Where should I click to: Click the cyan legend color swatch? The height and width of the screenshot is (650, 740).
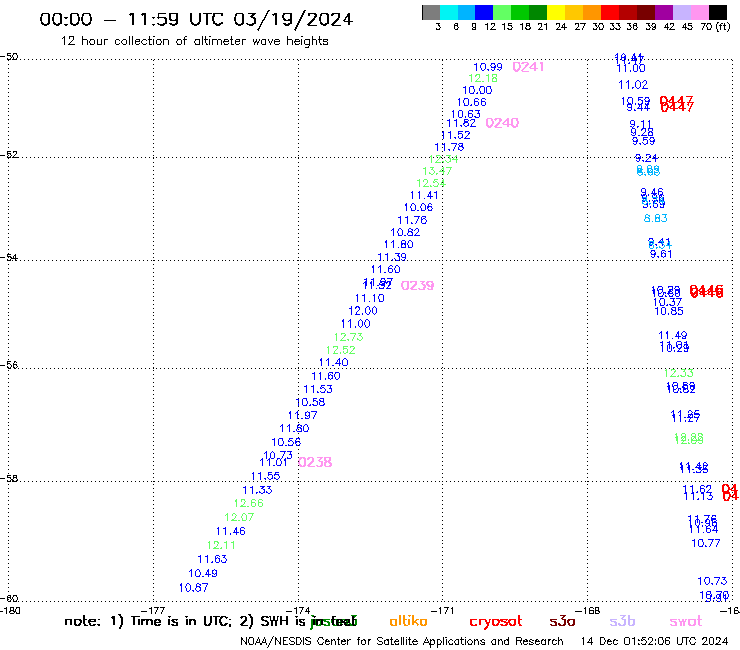(x=448, y=12)
